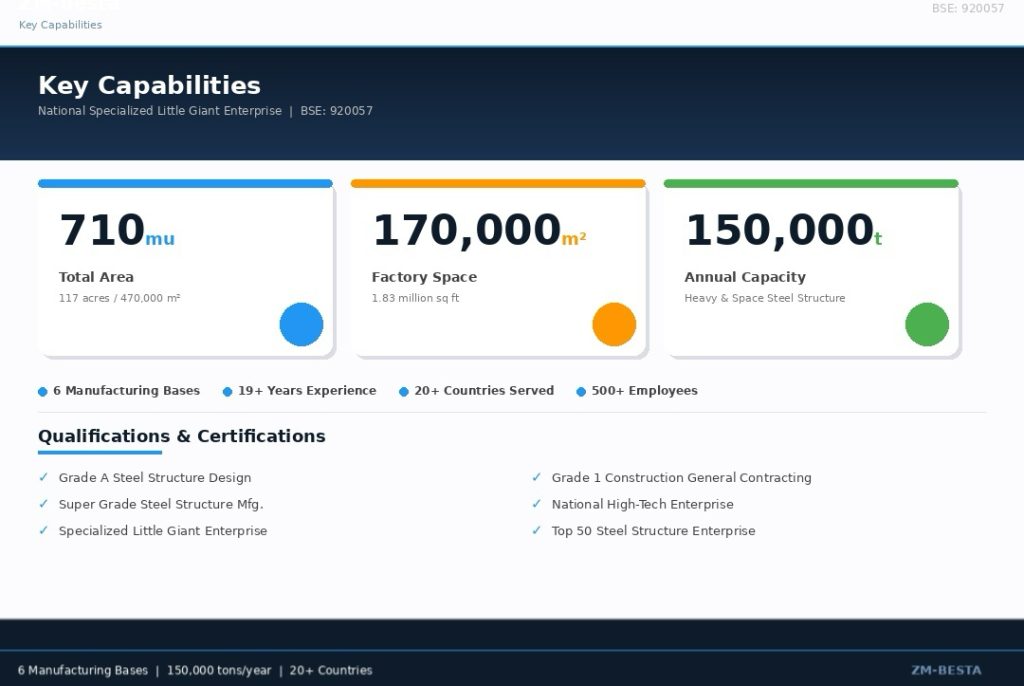
Task: Click the Annual Capacity label
Action: pyautogui.click(x=745, y=277)
